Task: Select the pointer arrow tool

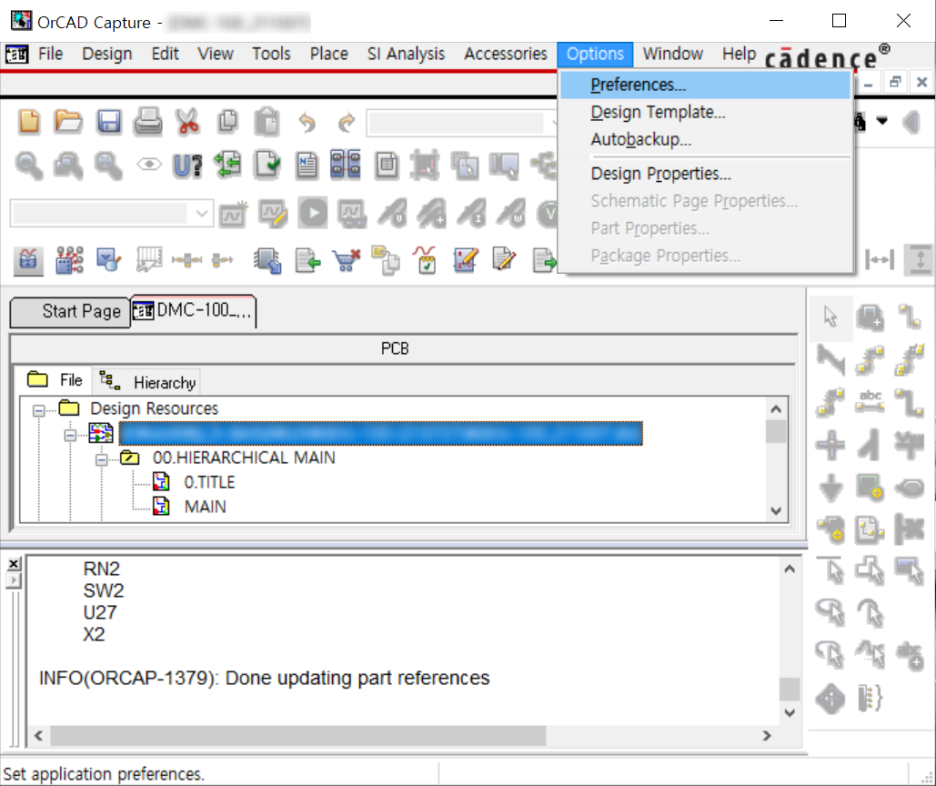Action: (x=830, y=316)
